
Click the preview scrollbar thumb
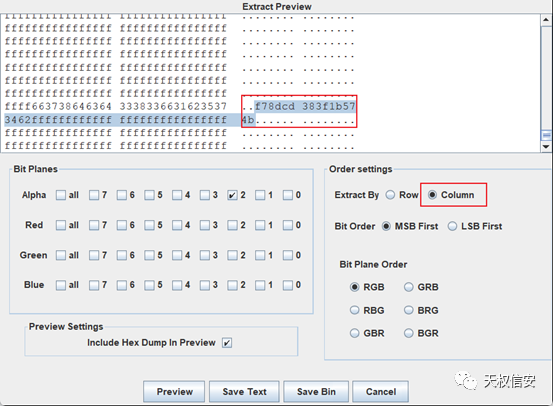(546, 135)
